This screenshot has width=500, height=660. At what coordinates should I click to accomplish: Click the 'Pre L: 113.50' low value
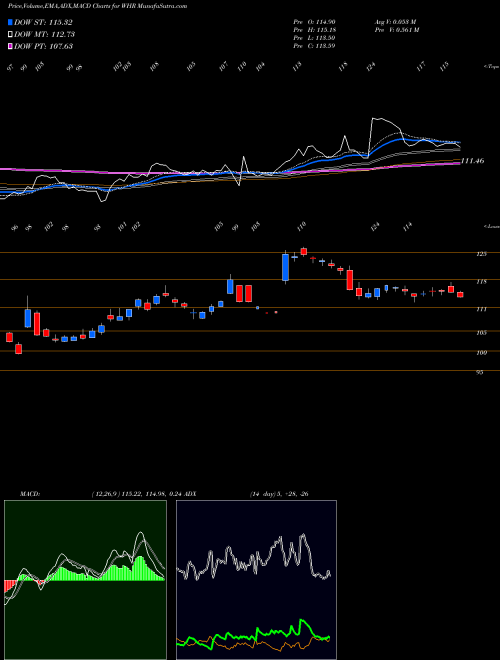click(314, 38)
